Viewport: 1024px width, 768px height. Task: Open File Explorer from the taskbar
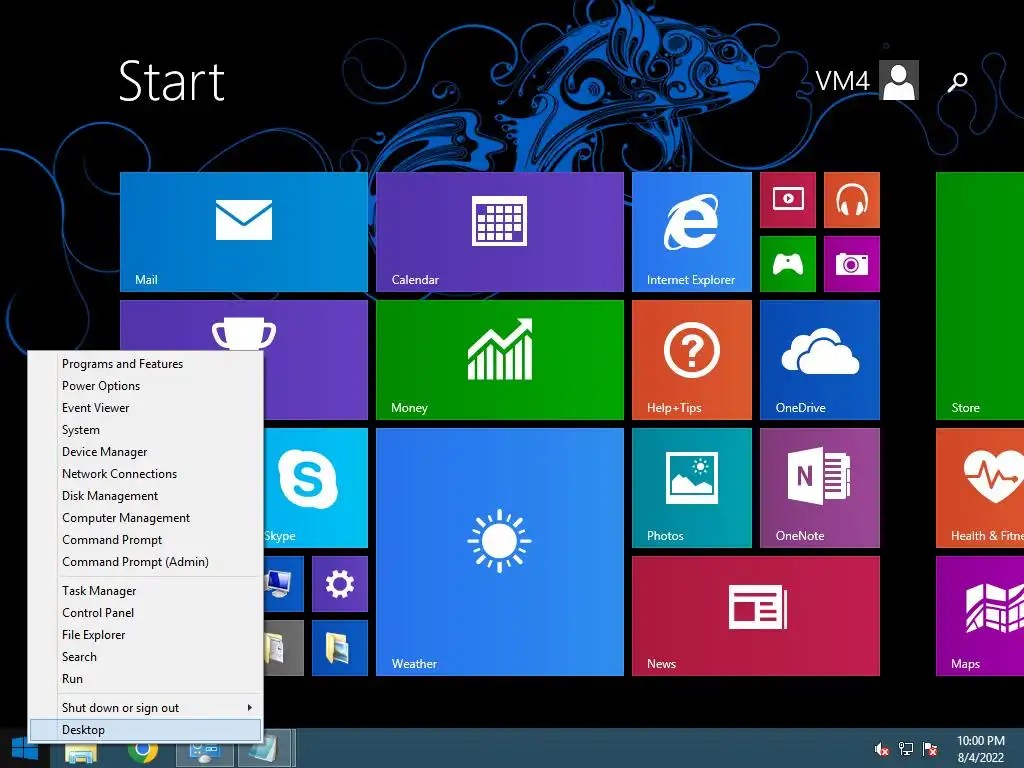click(x=81, y=752)
